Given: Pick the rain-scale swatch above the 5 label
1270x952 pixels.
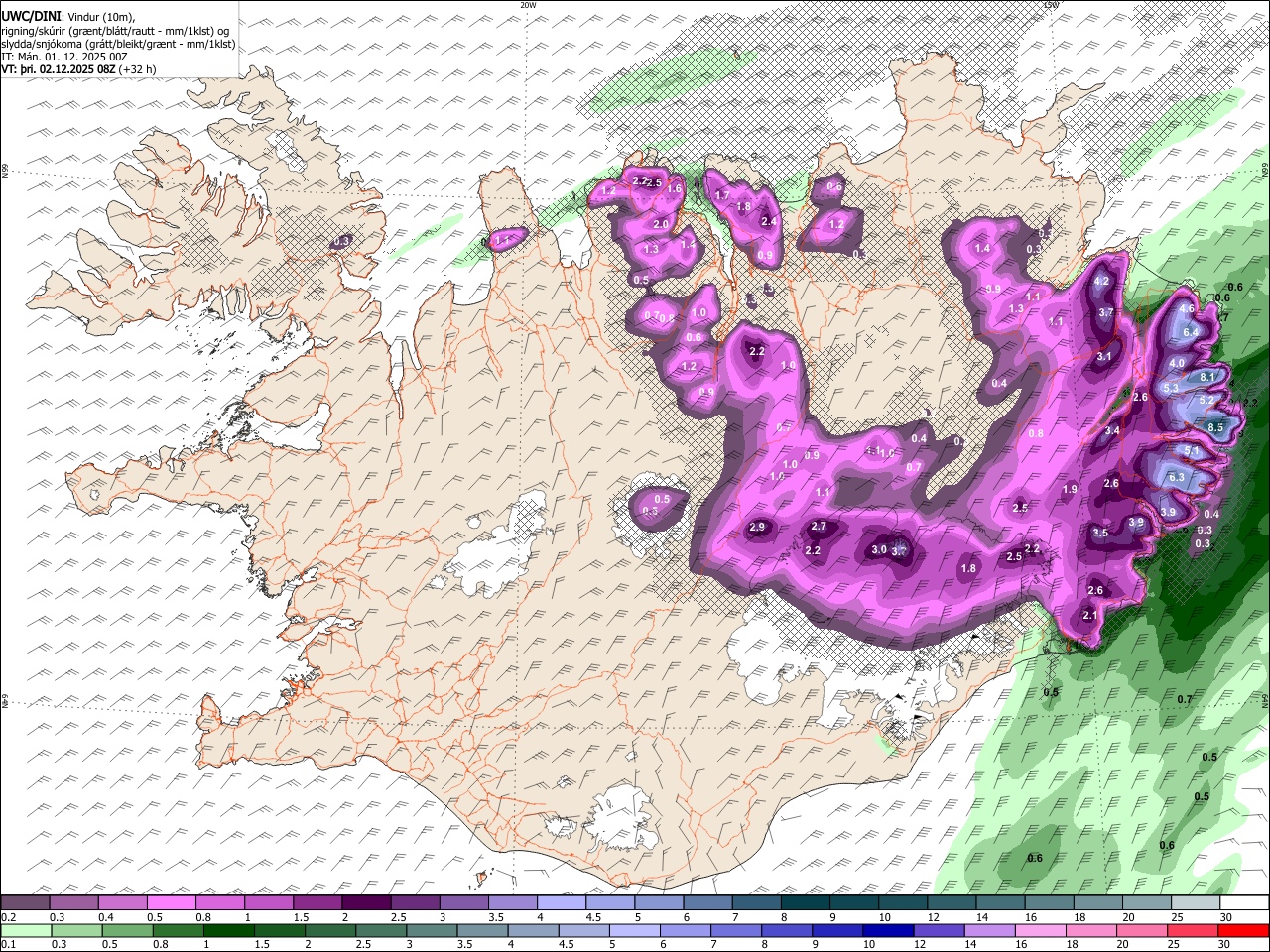Looking at the screenshot, I should point(635,930).
